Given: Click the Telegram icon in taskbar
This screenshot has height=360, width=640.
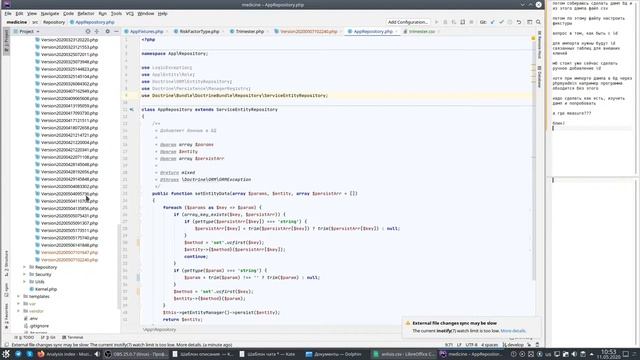Looking at the screenshot, I should tap(18, 354).
